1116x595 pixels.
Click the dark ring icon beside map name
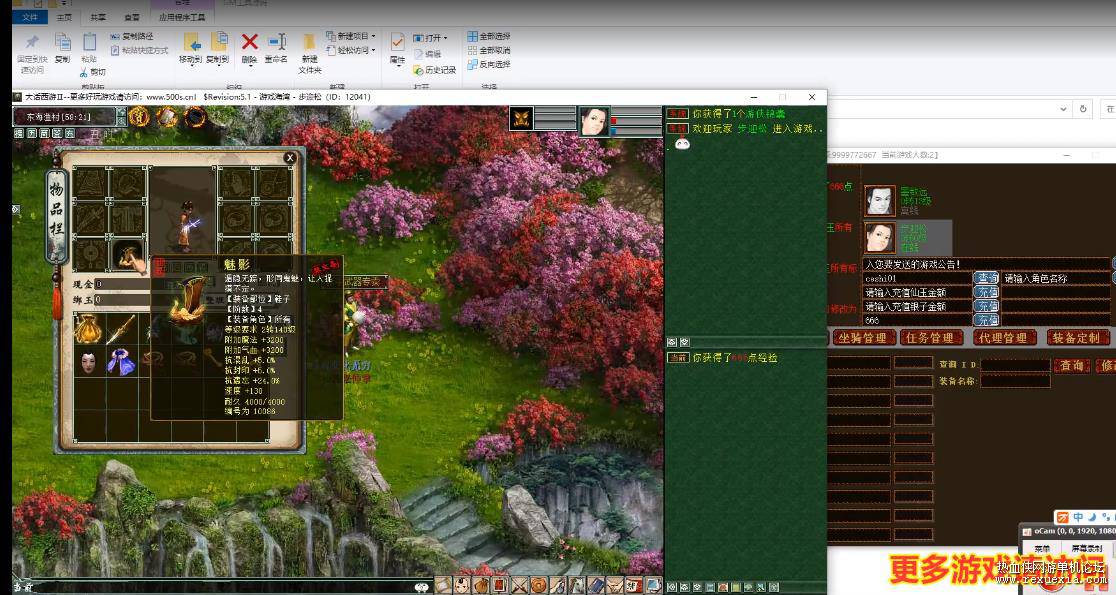(x=195, y=116)
